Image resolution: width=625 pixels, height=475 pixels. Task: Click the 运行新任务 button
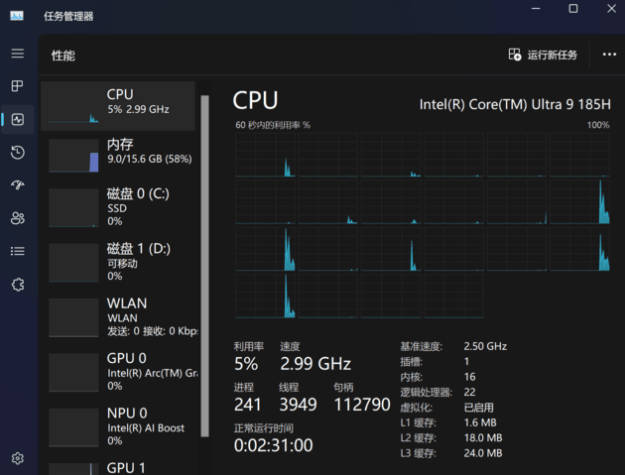pos(542,55)
